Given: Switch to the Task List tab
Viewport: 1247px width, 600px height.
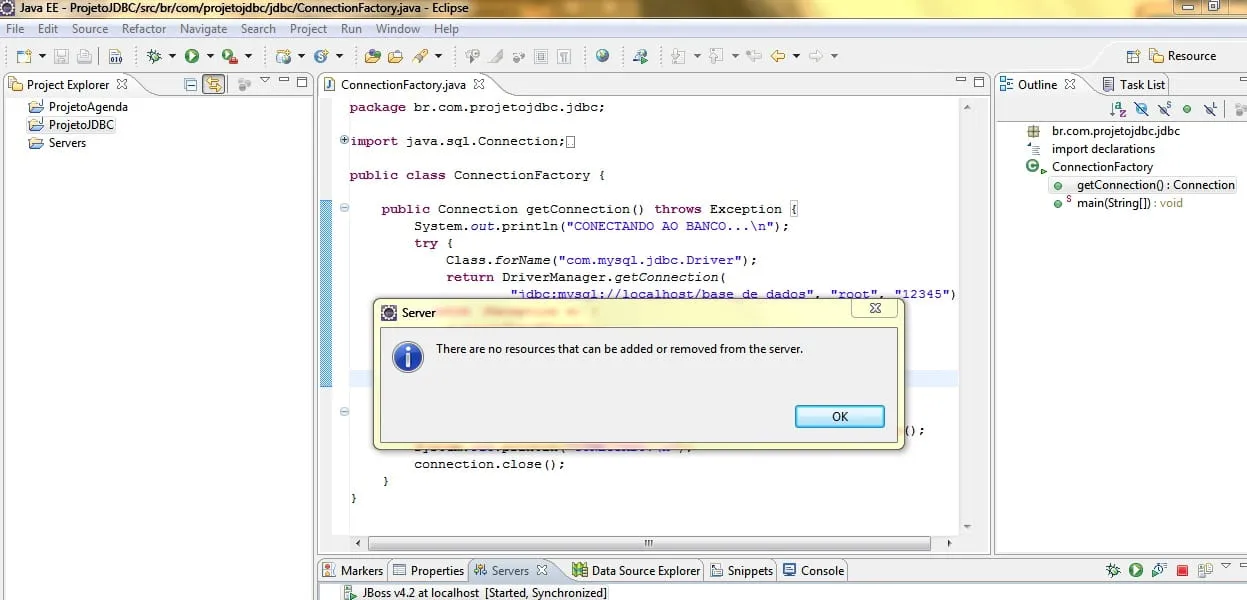Looking at the screenshot, I should 1141,85.
